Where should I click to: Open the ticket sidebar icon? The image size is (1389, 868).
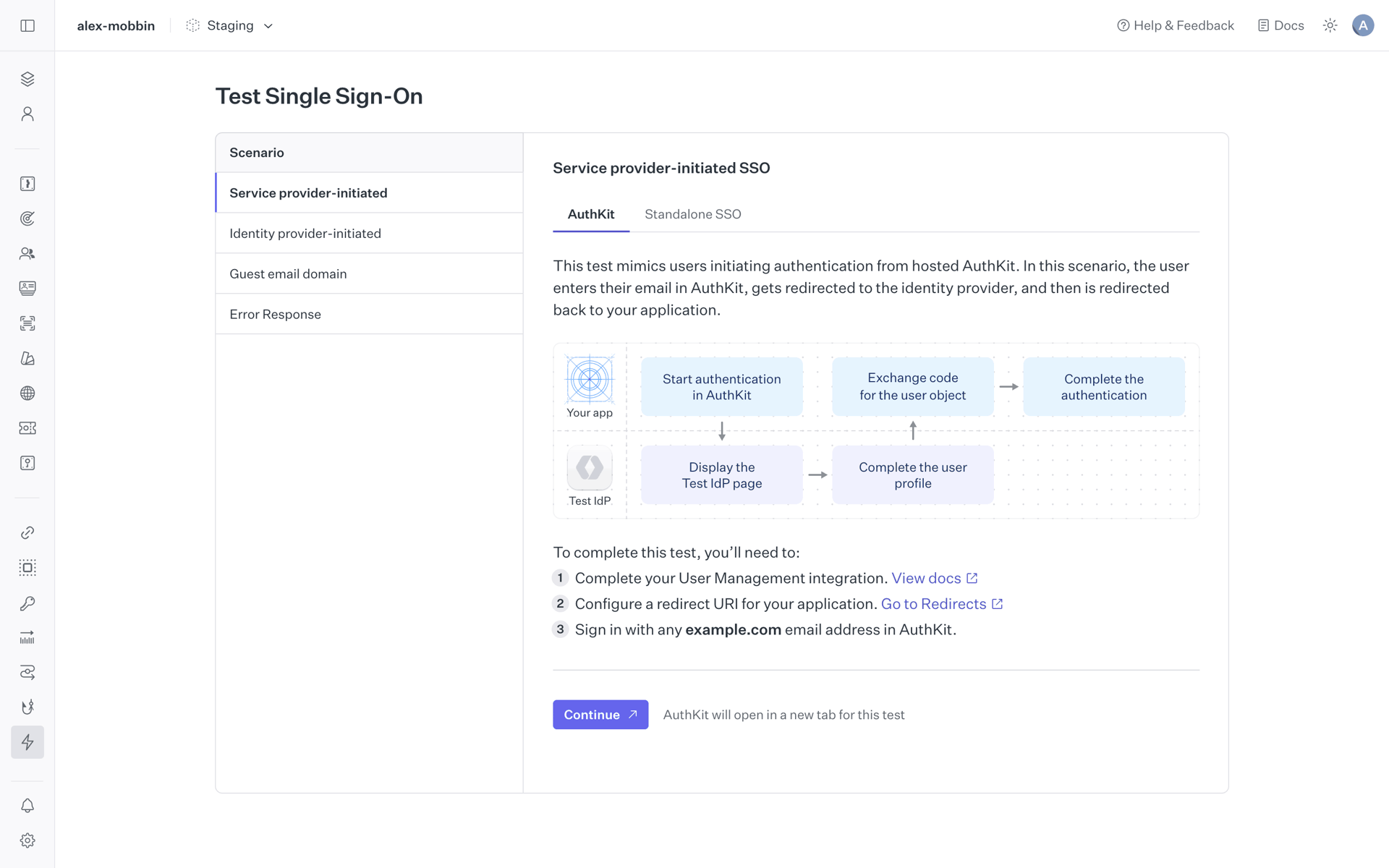(x=27, y=428)
